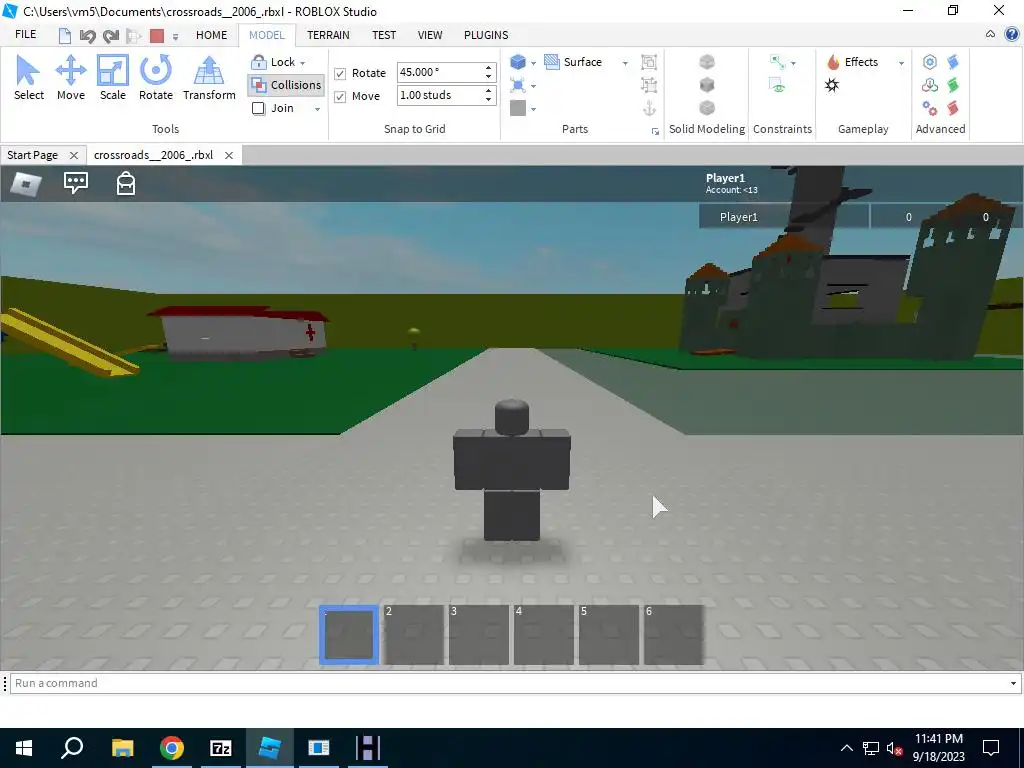Undo the last action
This screenshot has height=768, width=1024.
click(87, 35)
